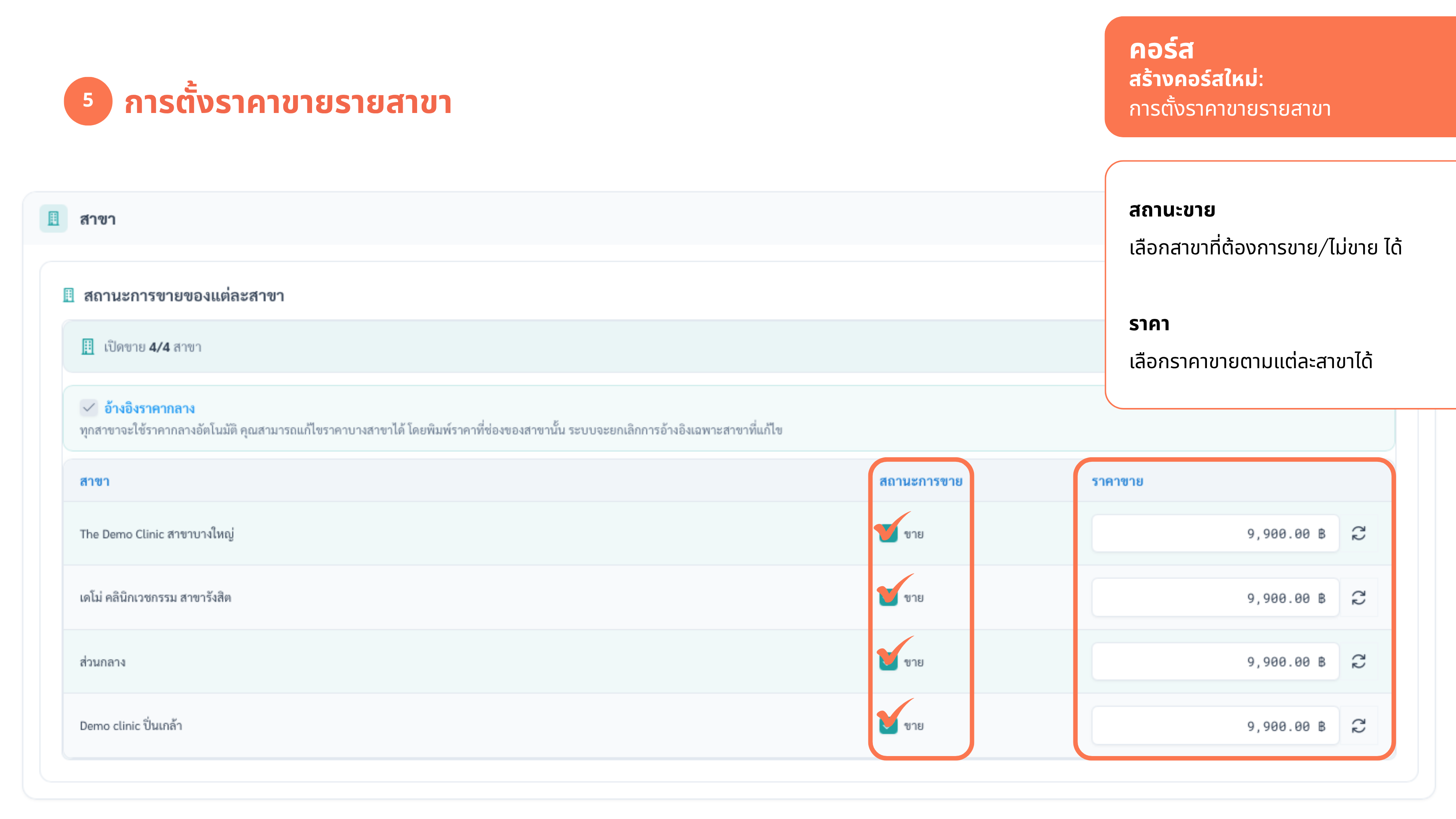
Task: Edit price field for ส่วนกลาง
Action: (1215, 662)
